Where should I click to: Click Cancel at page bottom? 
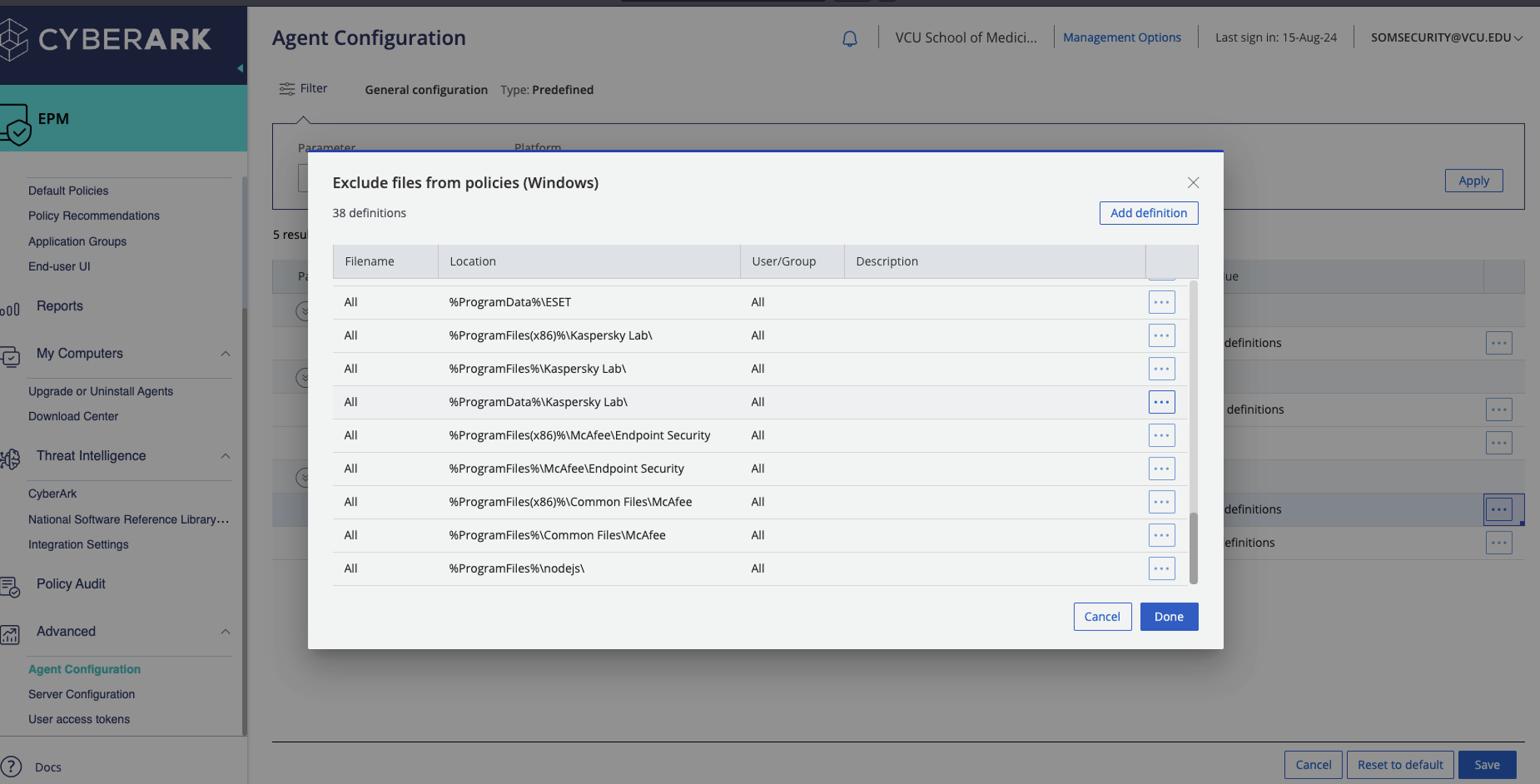[x=1313, y=765]
